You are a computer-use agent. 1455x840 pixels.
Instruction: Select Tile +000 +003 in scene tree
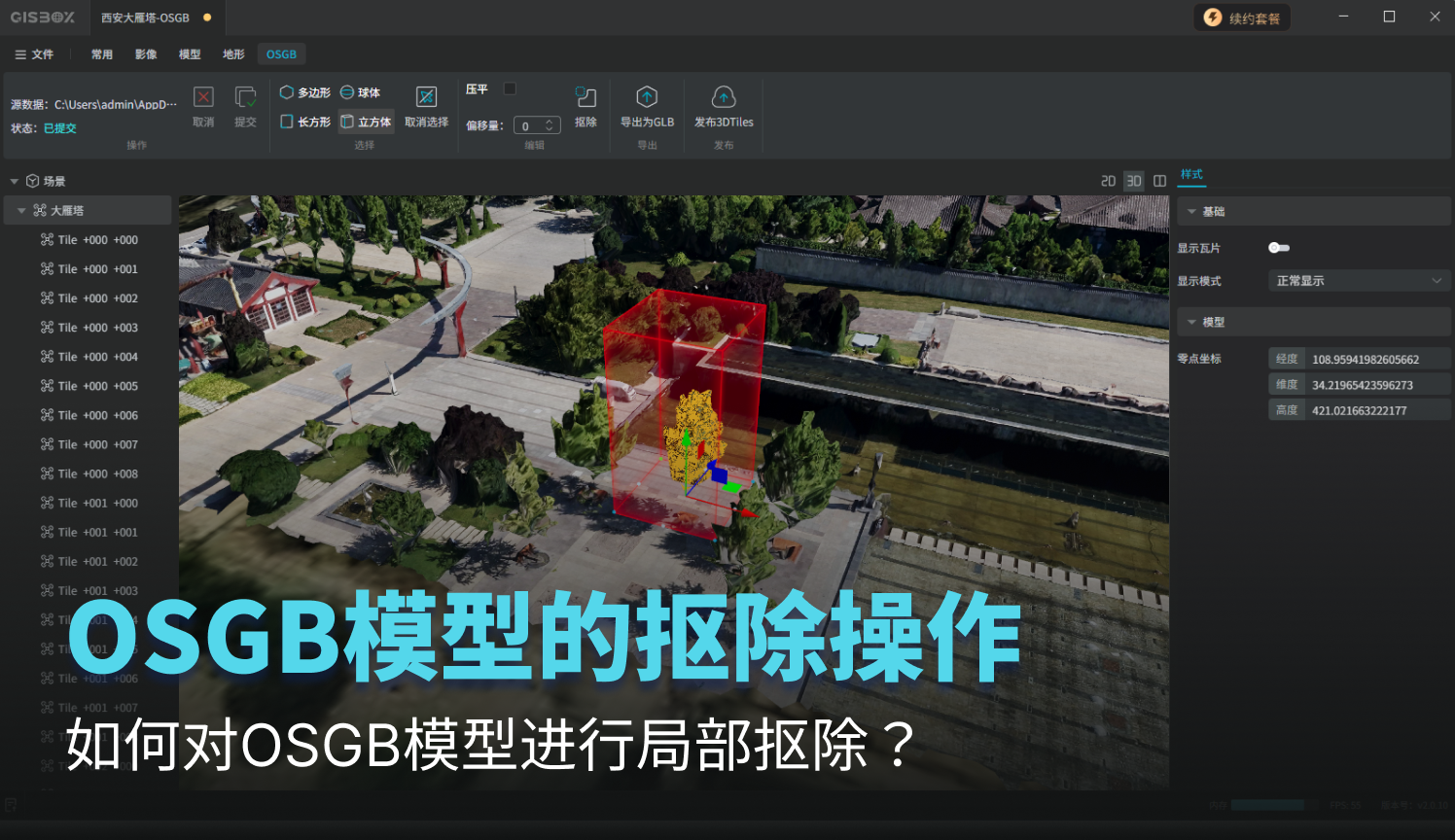coord(97,328)
